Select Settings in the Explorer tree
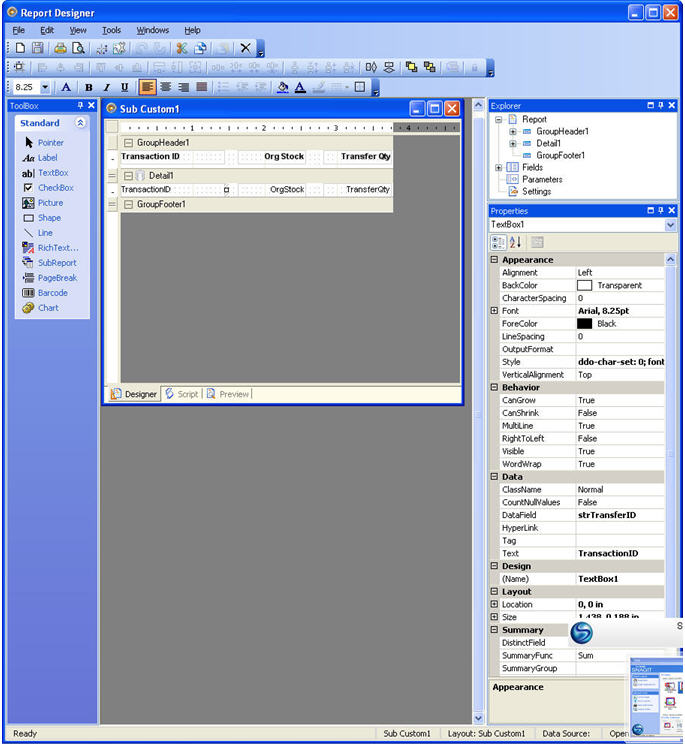Image resolution: width=685 pixels, height=746 pixels. [536, 191]
